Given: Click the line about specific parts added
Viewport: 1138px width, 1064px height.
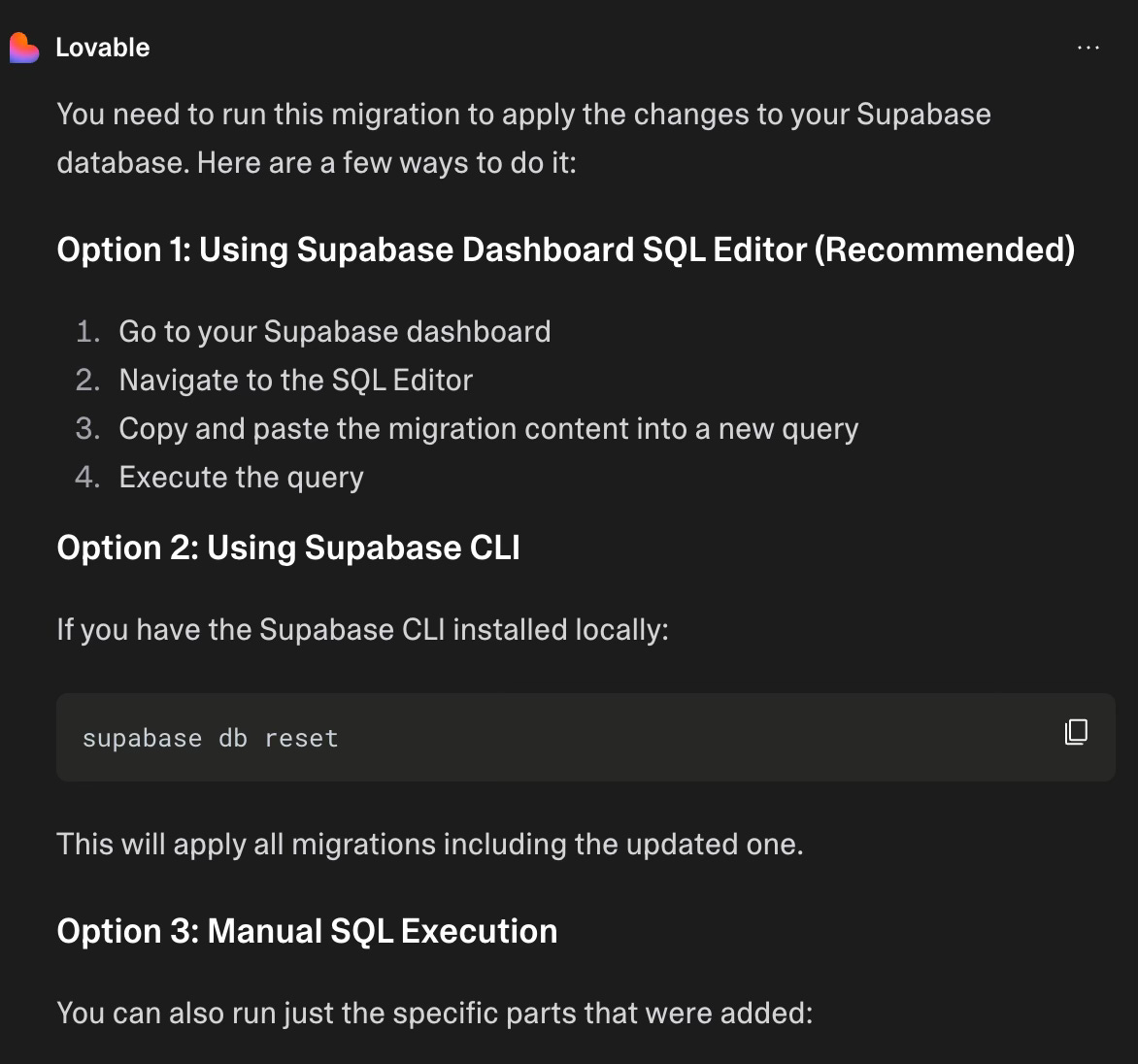Looking at the screenshot, I should [435, 1014].
